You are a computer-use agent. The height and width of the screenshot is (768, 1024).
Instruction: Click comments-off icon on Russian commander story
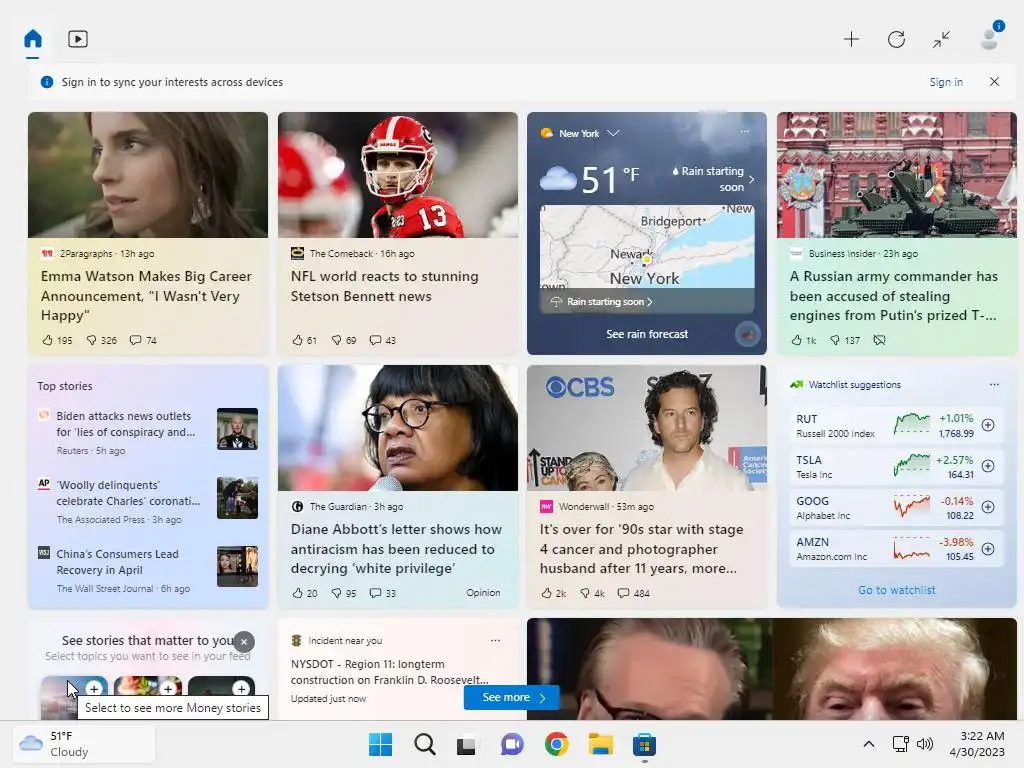[x=880, y=340]
